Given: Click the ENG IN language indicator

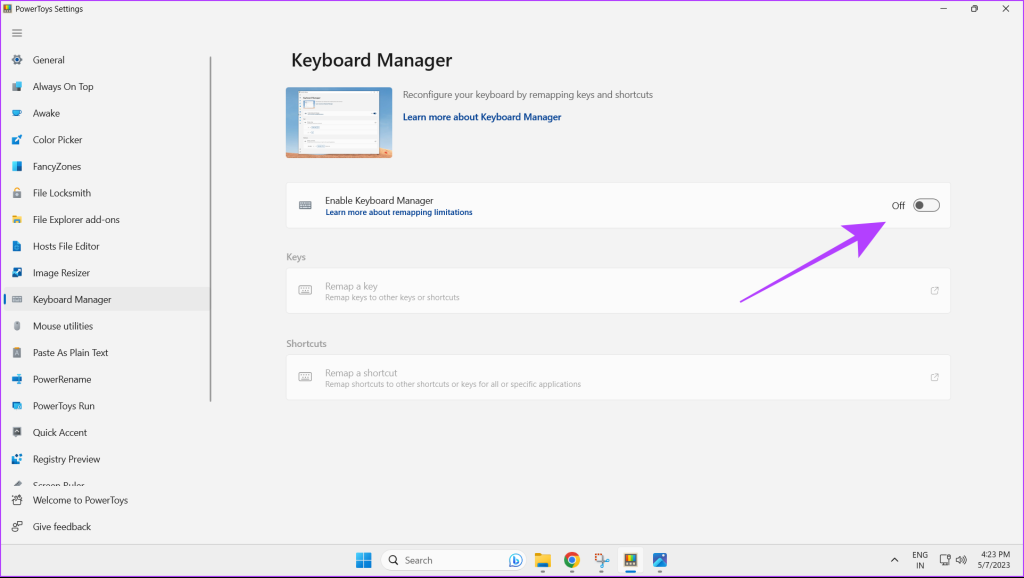Looking at the screenshot, I should pyautogui.click(x=920, y=560).
